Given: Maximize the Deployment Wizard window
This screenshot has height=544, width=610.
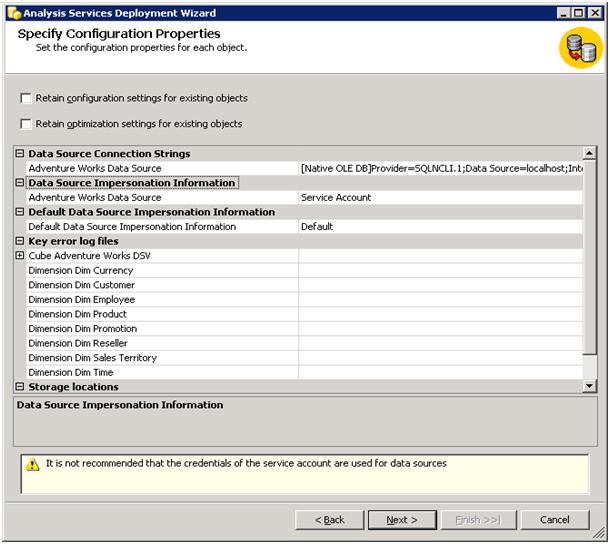Looking at the screenshot, I should pos(578,13).
